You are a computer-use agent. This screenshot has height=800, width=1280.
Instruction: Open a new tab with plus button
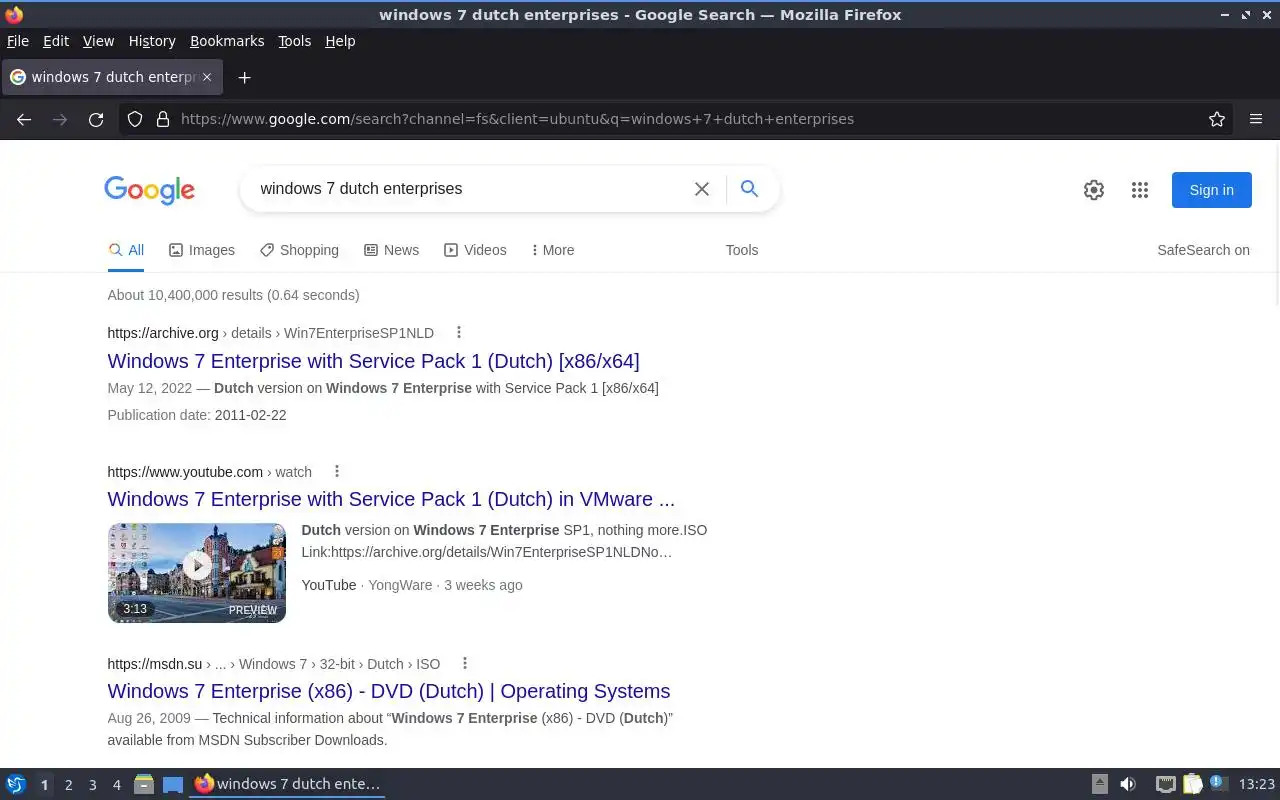point(244,77)
